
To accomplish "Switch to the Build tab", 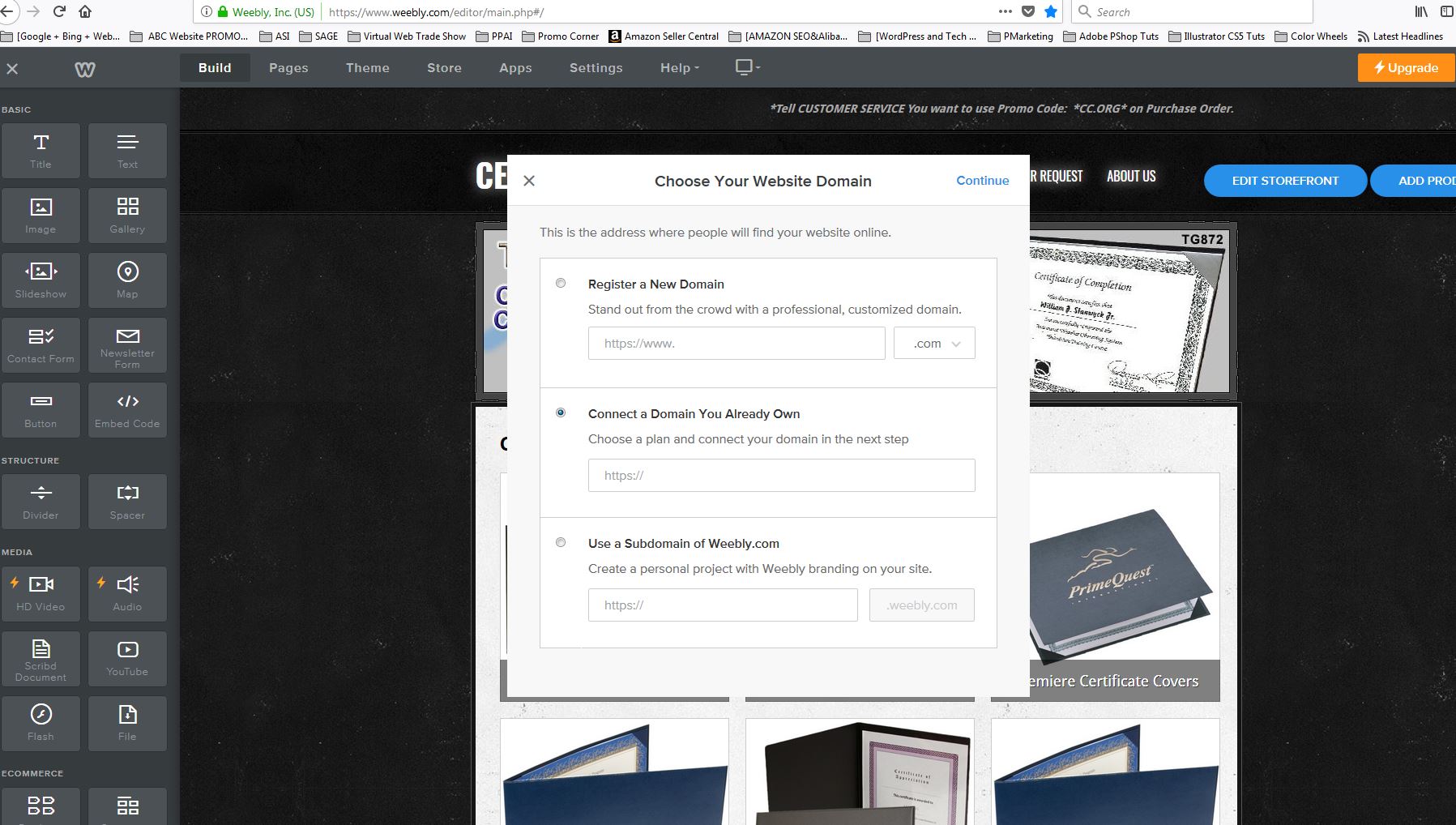I will pos(215,68).
